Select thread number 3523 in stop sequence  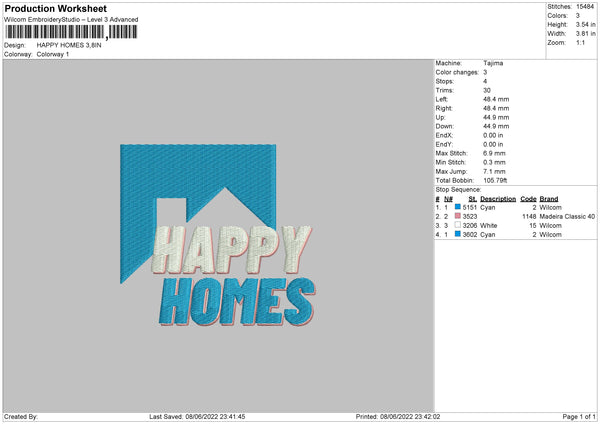click(470, 217)
